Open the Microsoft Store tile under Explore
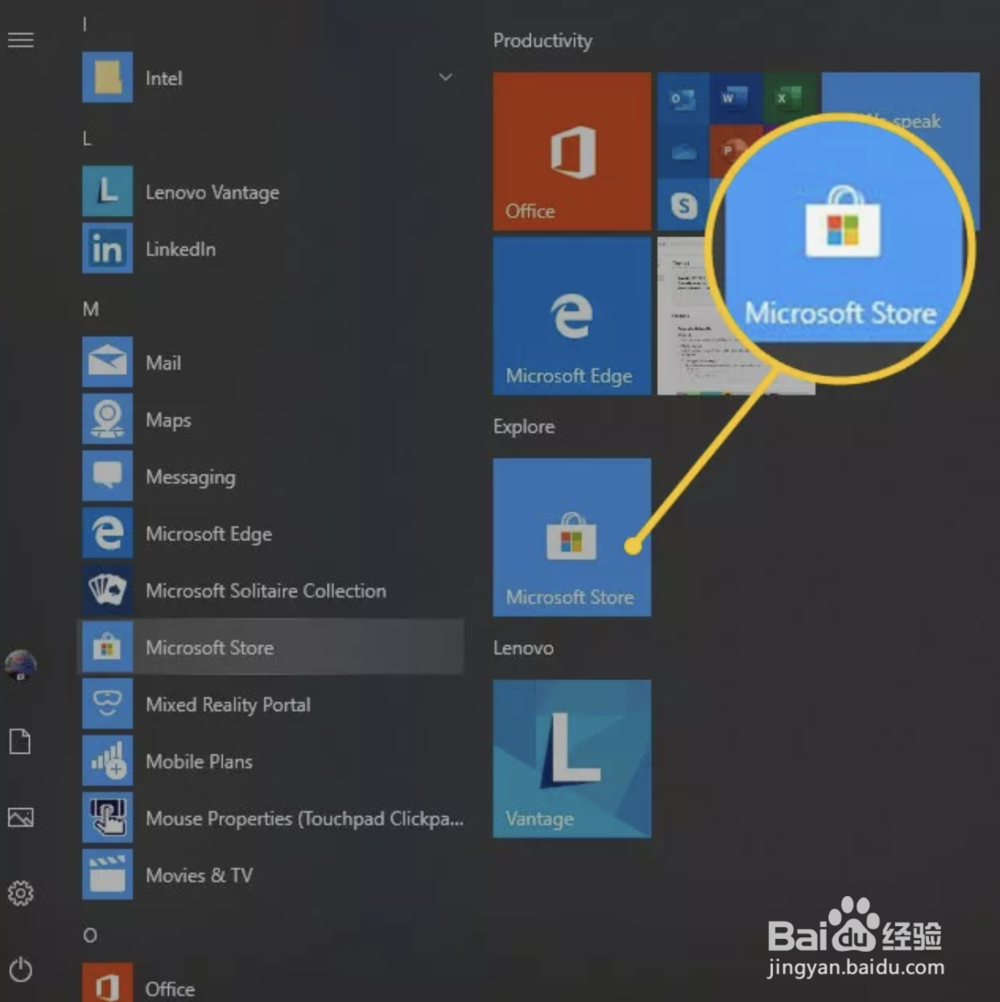 click(572, 537)
